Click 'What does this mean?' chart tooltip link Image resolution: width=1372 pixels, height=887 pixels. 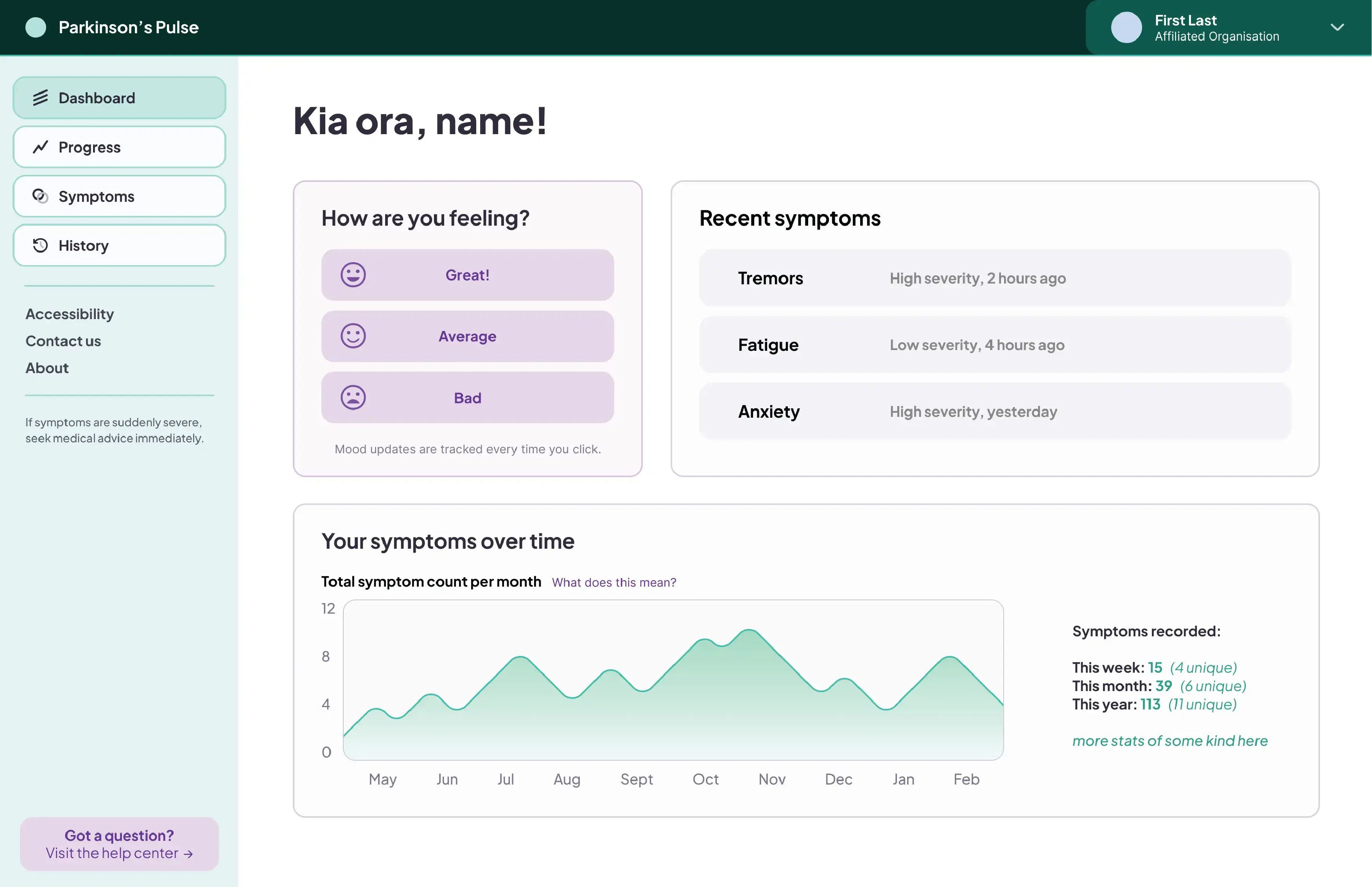[614, 582]
